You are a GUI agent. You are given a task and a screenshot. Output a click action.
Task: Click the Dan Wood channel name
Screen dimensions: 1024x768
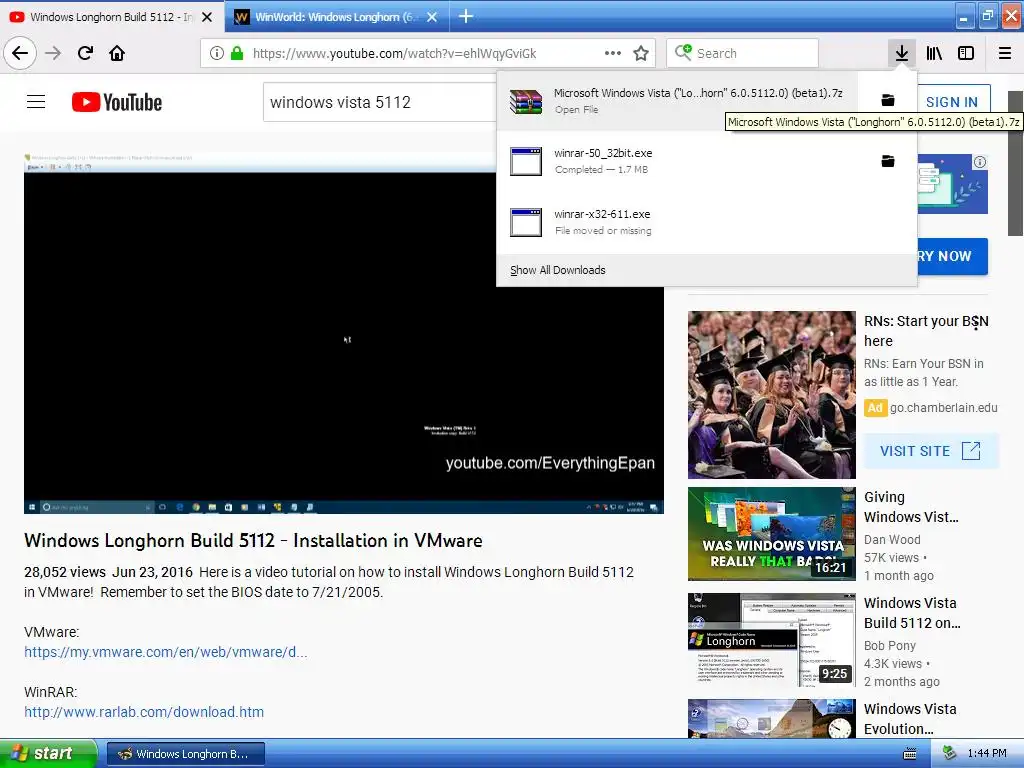(892, 539)
